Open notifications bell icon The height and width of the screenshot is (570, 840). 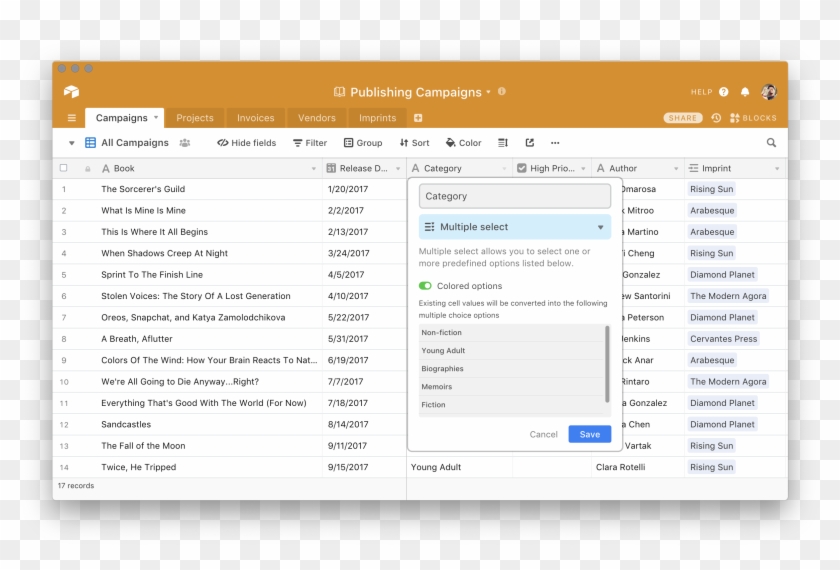pos(745,92)
